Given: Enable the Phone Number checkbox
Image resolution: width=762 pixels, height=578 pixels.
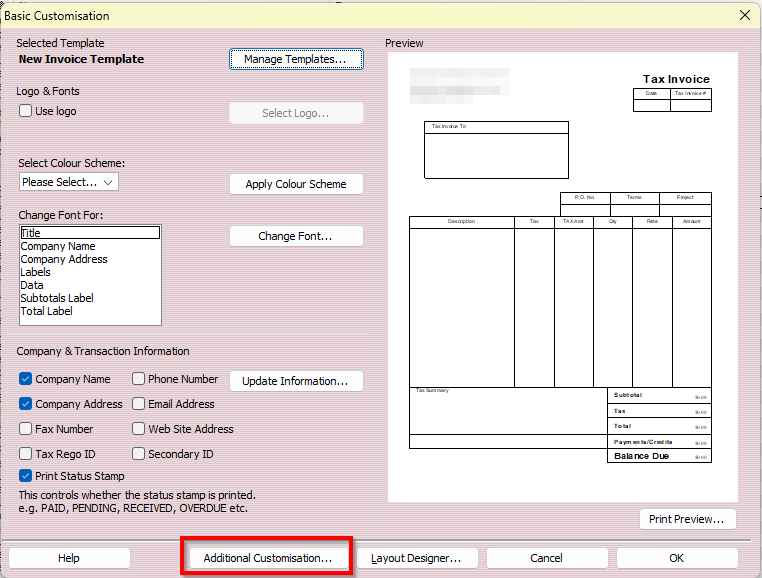Looking at the screenshot, I should [139, 379].
